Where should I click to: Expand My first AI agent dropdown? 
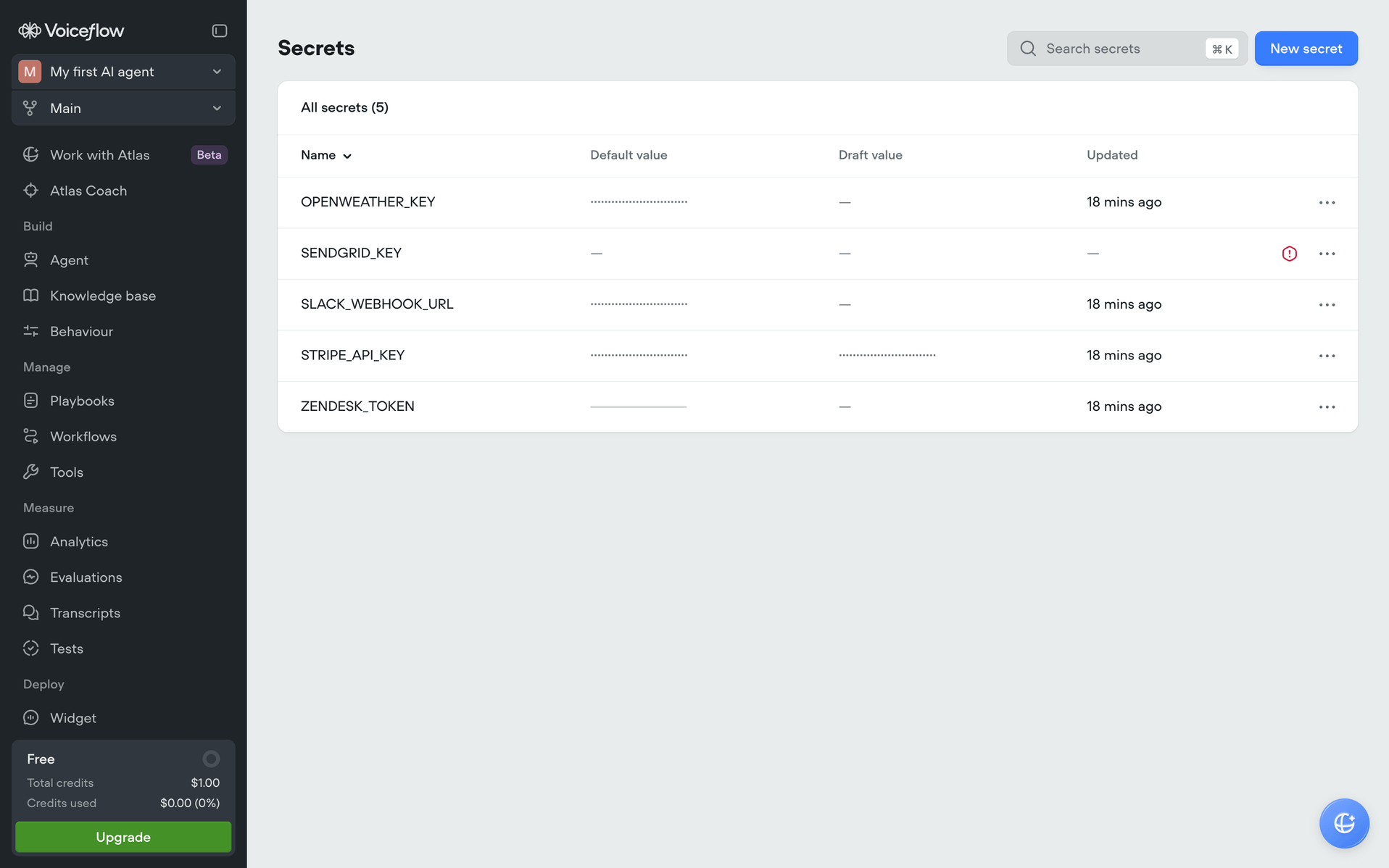click(x=123, y=71)
